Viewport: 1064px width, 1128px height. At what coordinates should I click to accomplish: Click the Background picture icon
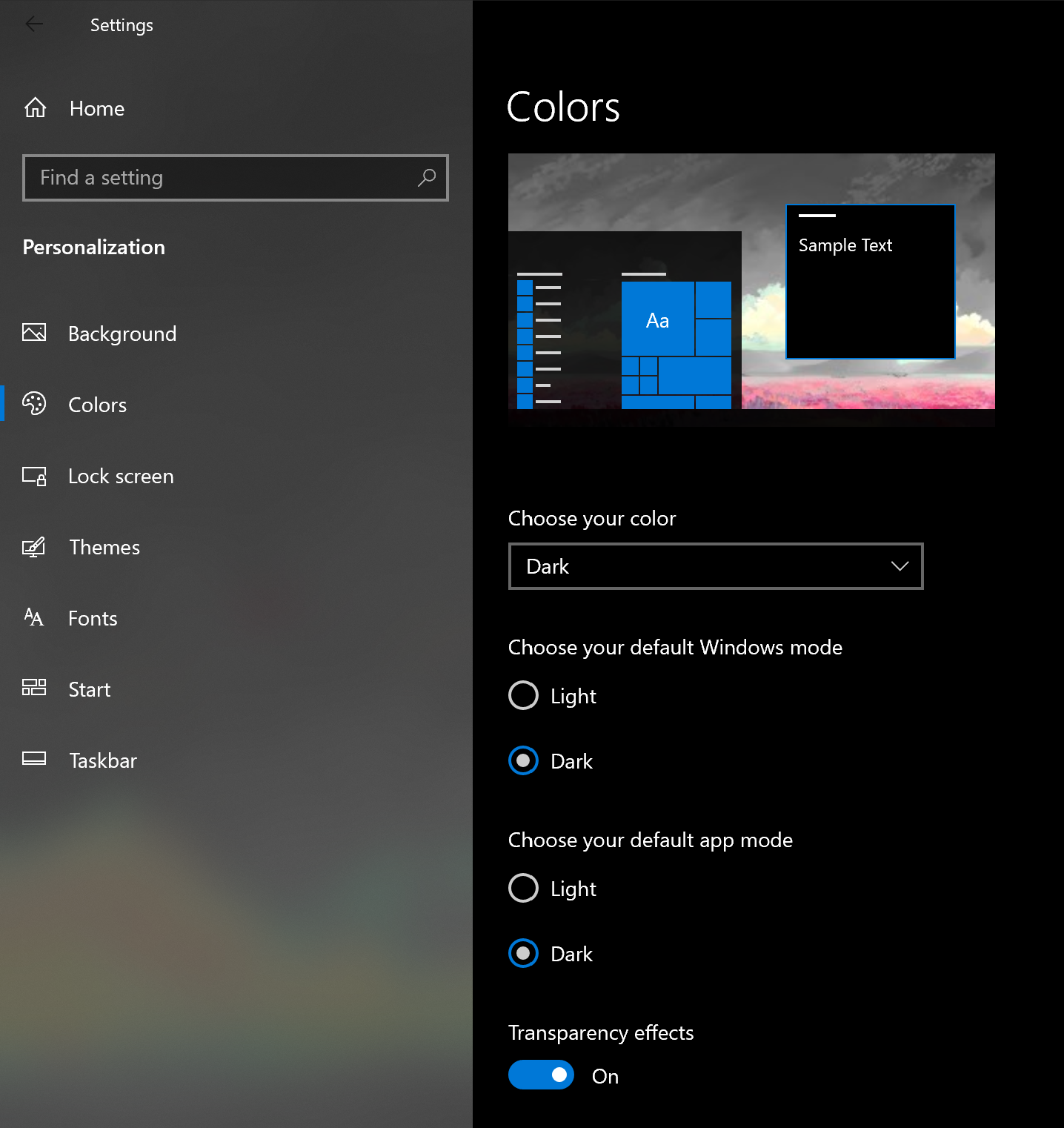point(34,333)
